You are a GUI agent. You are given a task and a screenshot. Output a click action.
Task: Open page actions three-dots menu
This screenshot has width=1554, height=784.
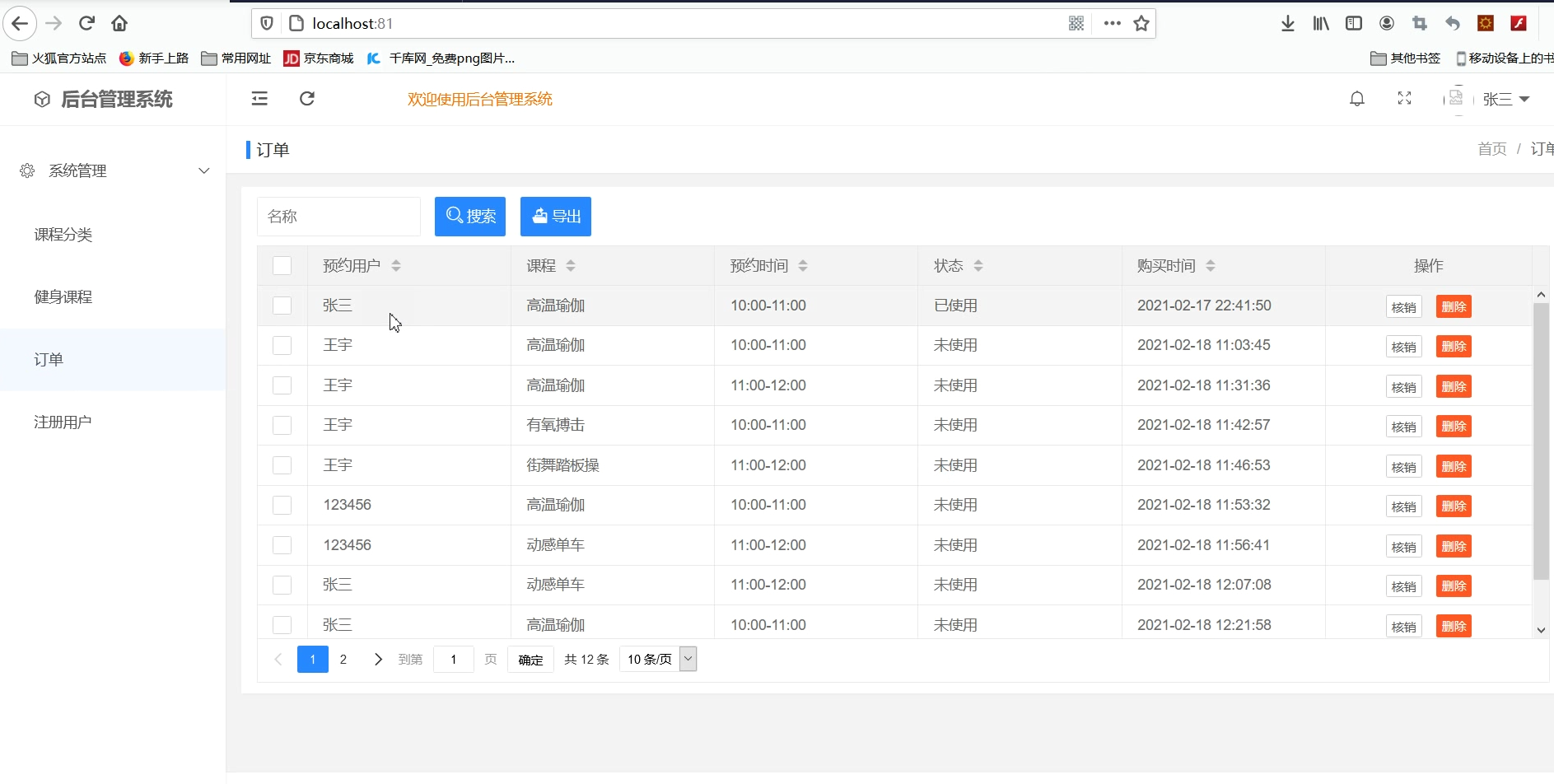[x=1113, y=23]
